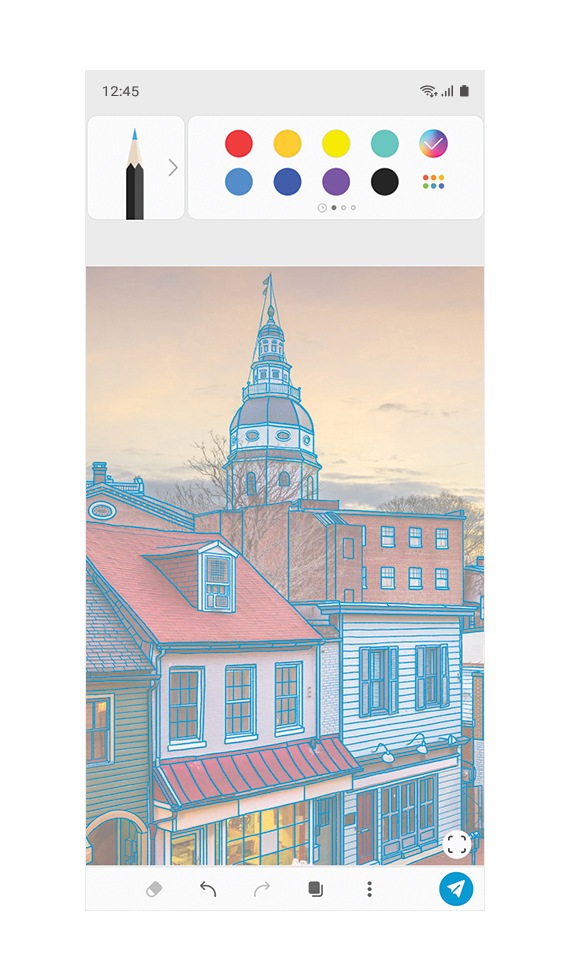Pick the light blue color swatch
The width and height of the screenshot is (570, 980).
pos(239,182)
